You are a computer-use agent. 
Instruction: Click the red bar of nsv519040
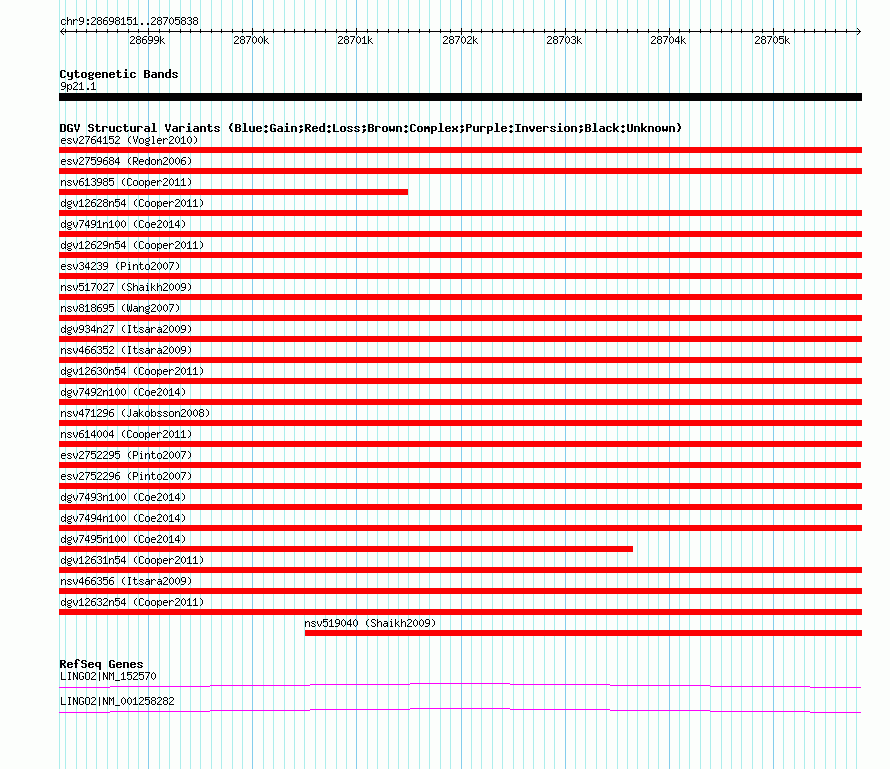(x=583, y=633)
